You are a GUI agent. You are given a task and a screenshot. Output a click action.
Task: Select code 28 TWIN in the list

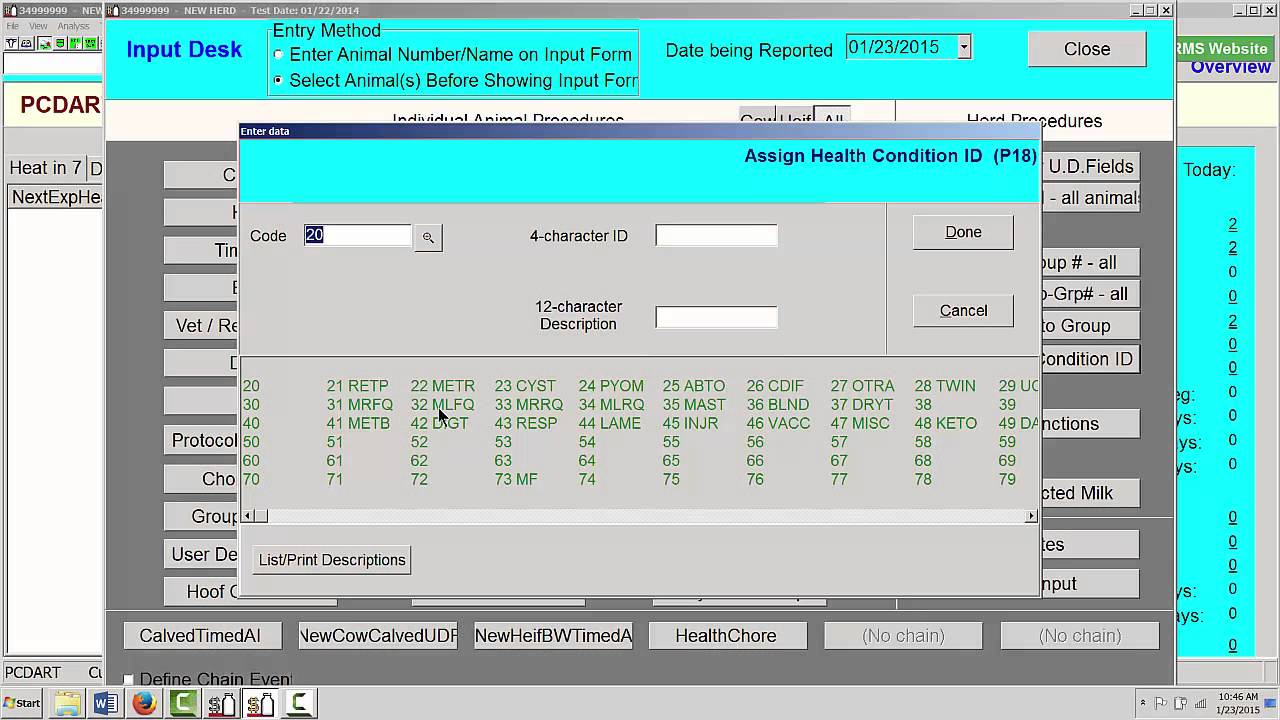point(944,386)
